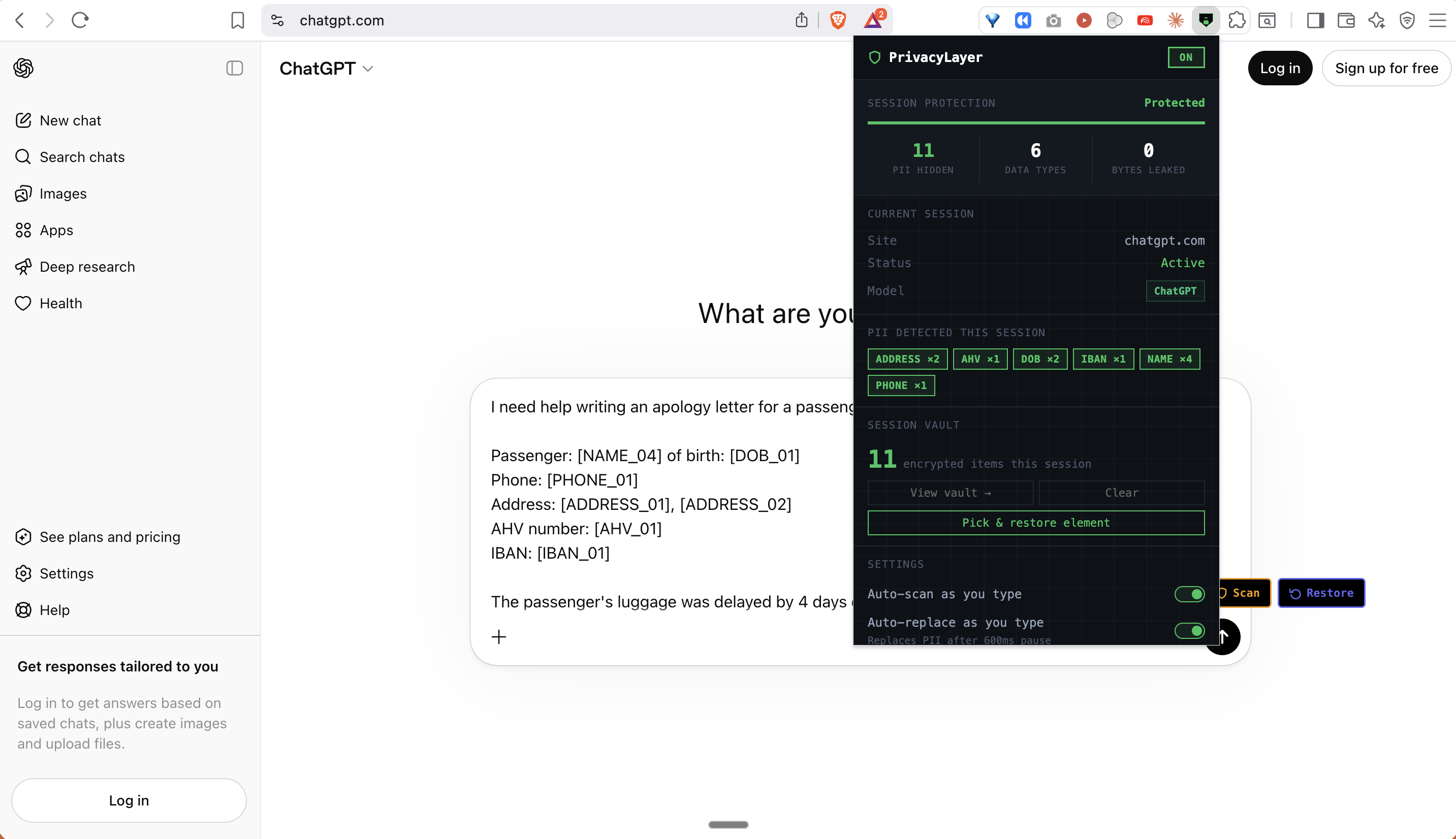
Task: Click the share icon in address bar
Action: 801,21
